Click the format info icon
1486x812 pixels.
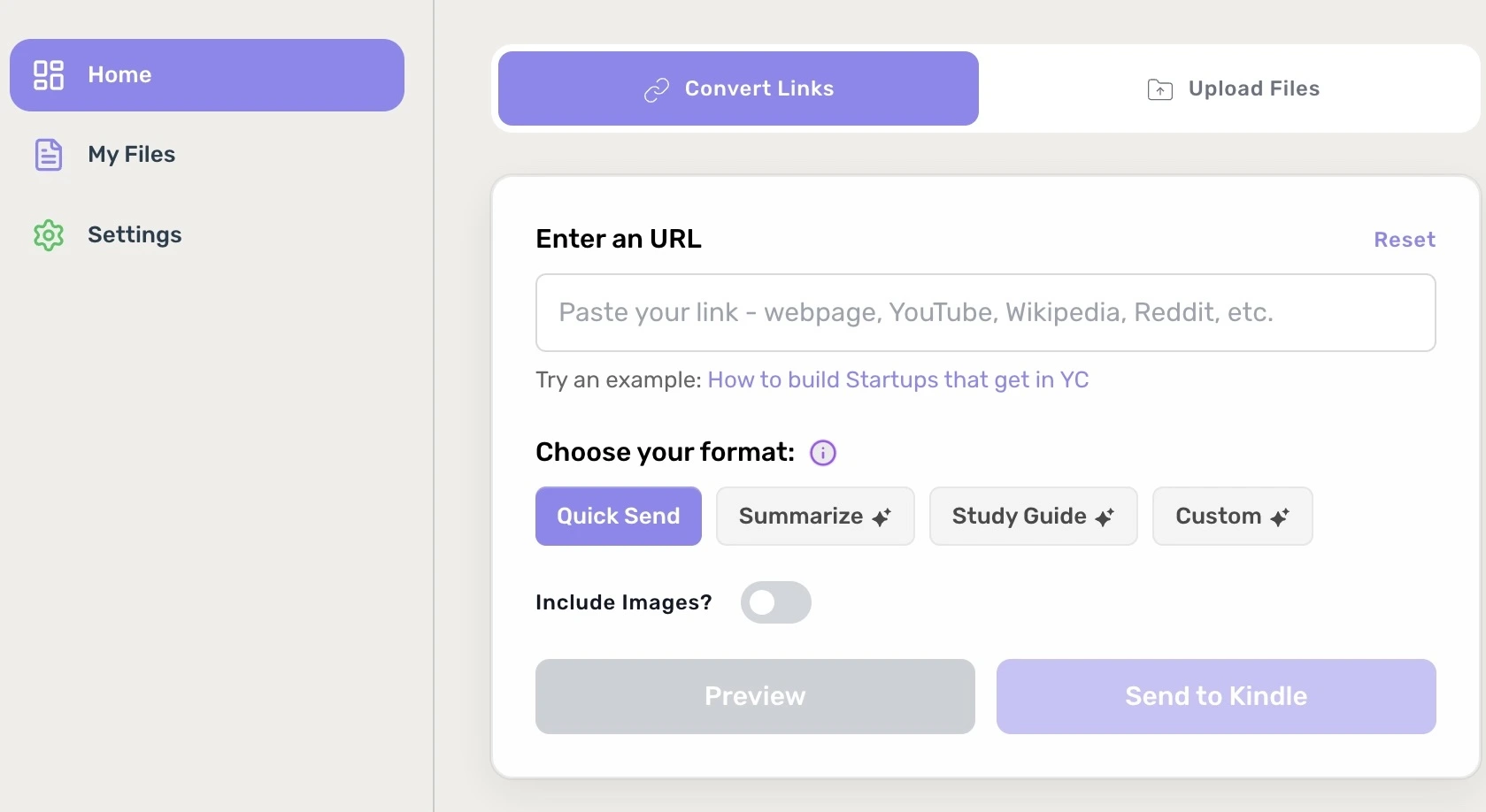click(823, 453)
